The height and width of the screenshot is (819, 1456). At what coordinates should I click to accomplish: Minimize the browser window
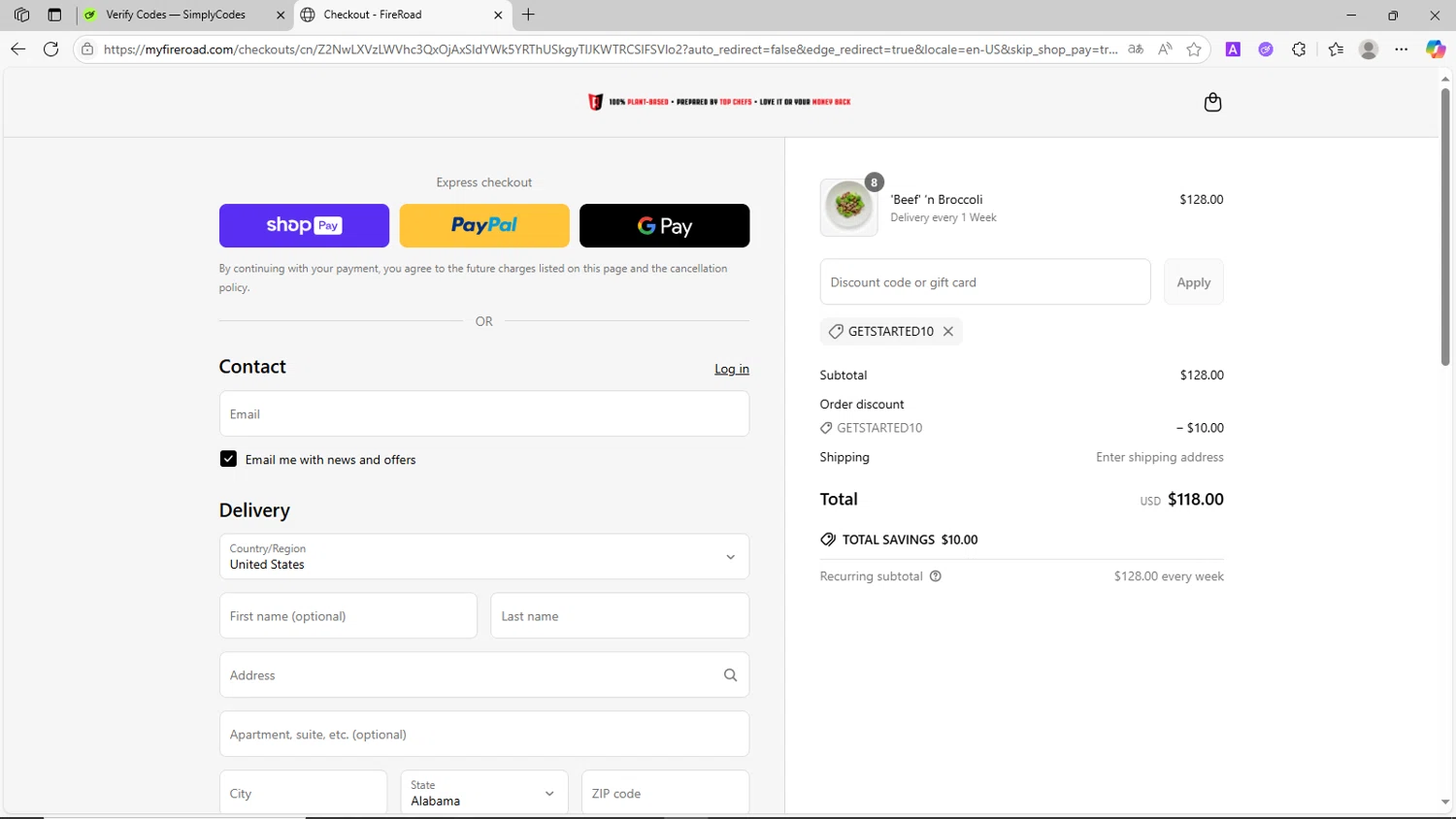pos(1351,15)
